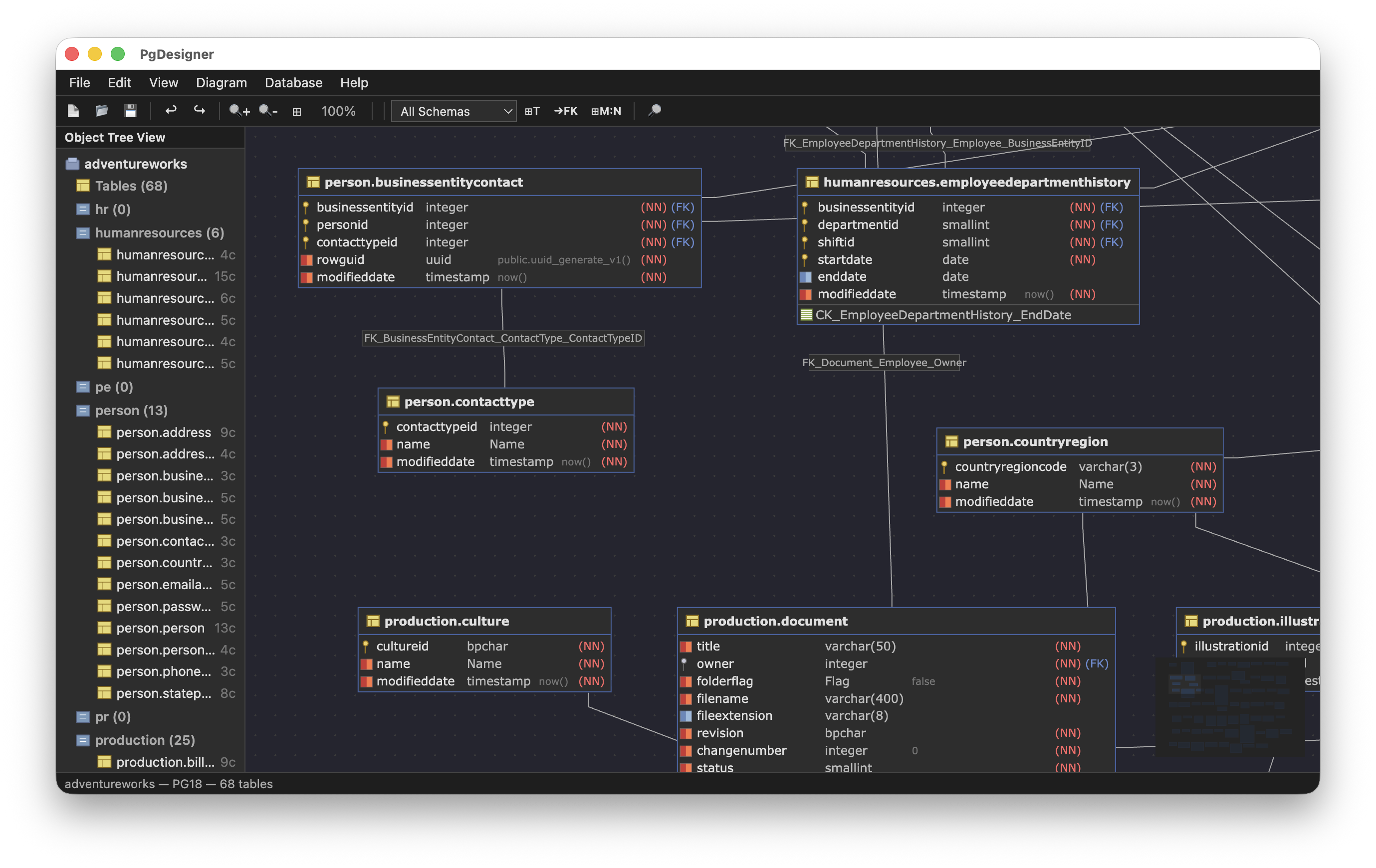Click the 100% zoom level control
The image size is (1376, 868).
click(x=338, y=111)
